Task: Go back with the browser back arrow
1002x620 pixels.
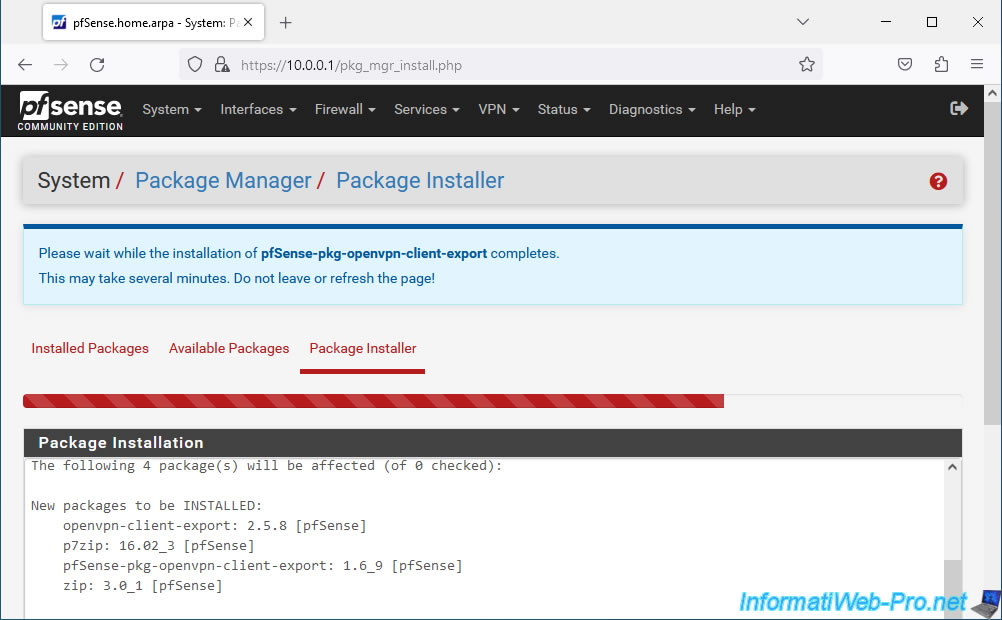Action: pos(25,65)
